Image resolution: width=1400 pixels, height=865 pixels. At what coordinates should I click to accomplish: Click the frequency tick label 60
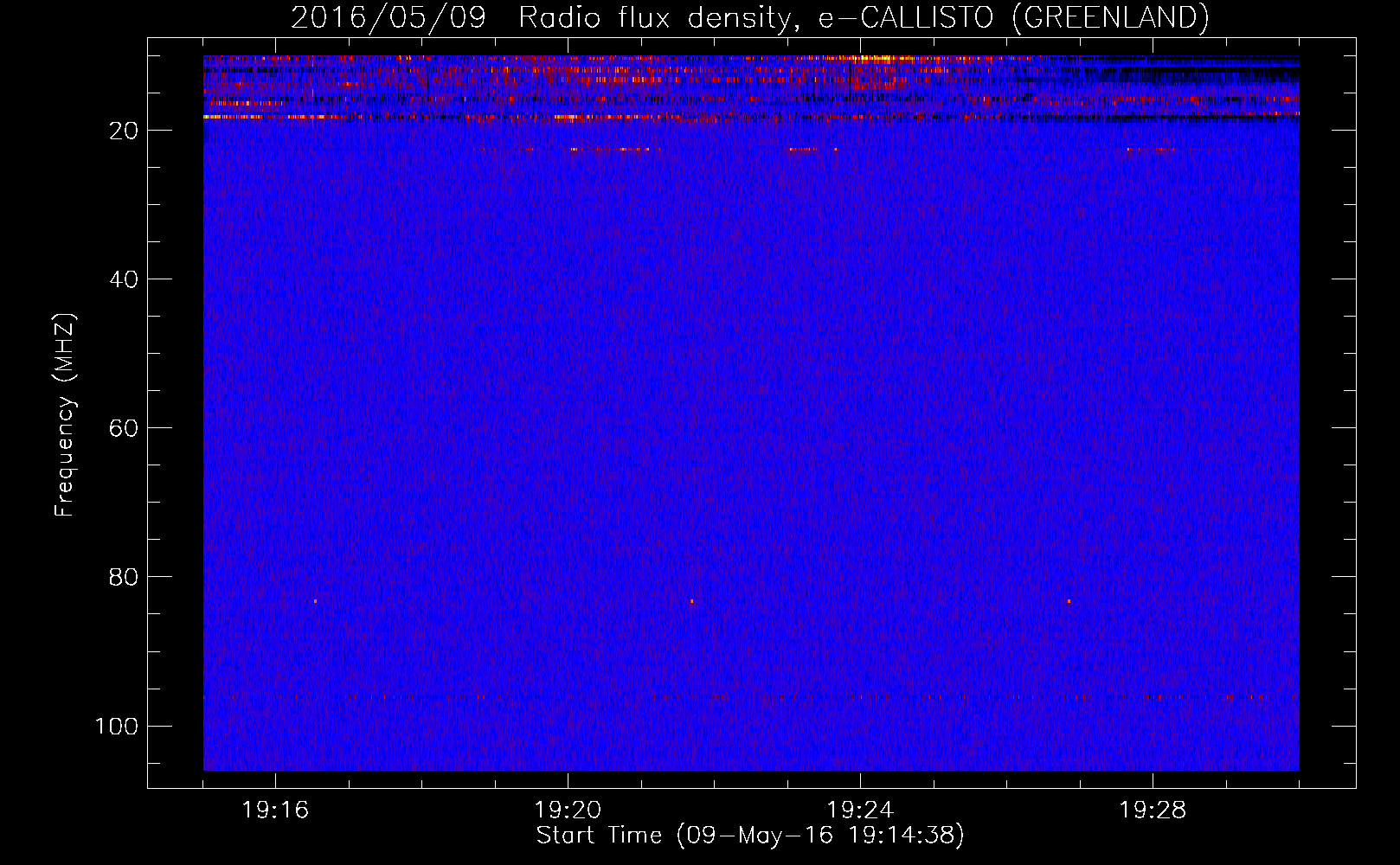point(124,429)
